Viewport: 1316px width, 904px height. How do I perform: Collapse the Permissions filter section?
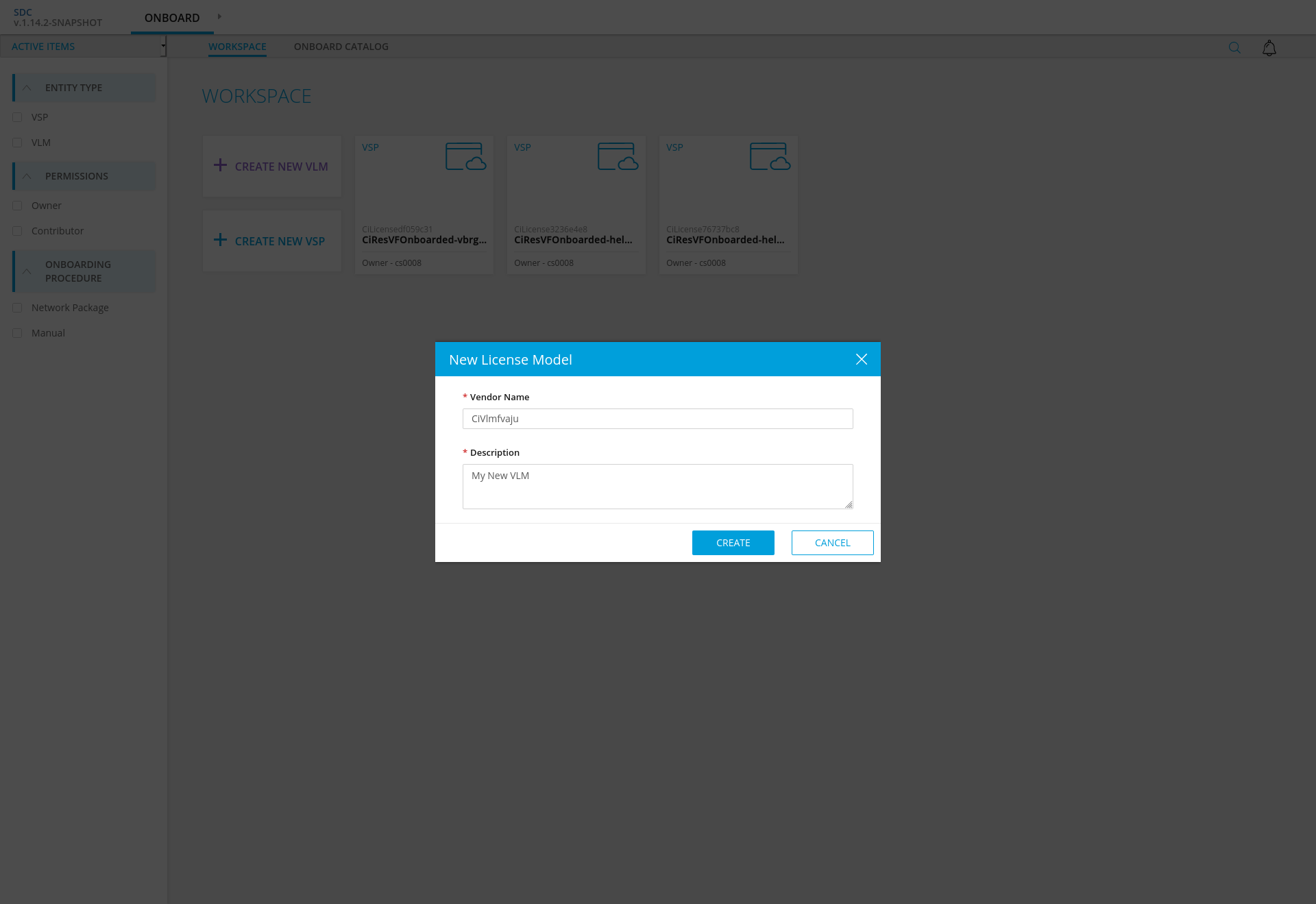27,176
